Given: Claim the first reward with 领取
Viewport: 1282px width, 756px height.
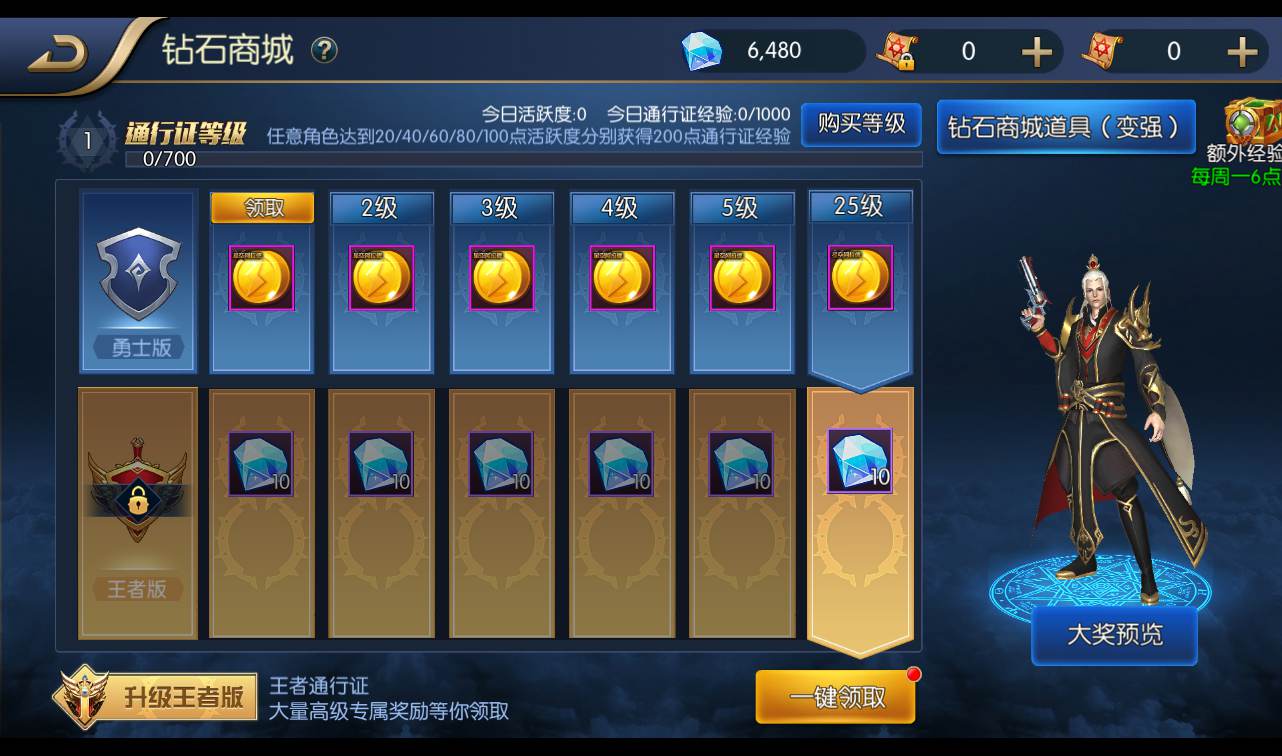Looking at the screenshot, I should [x=262, y=208].
